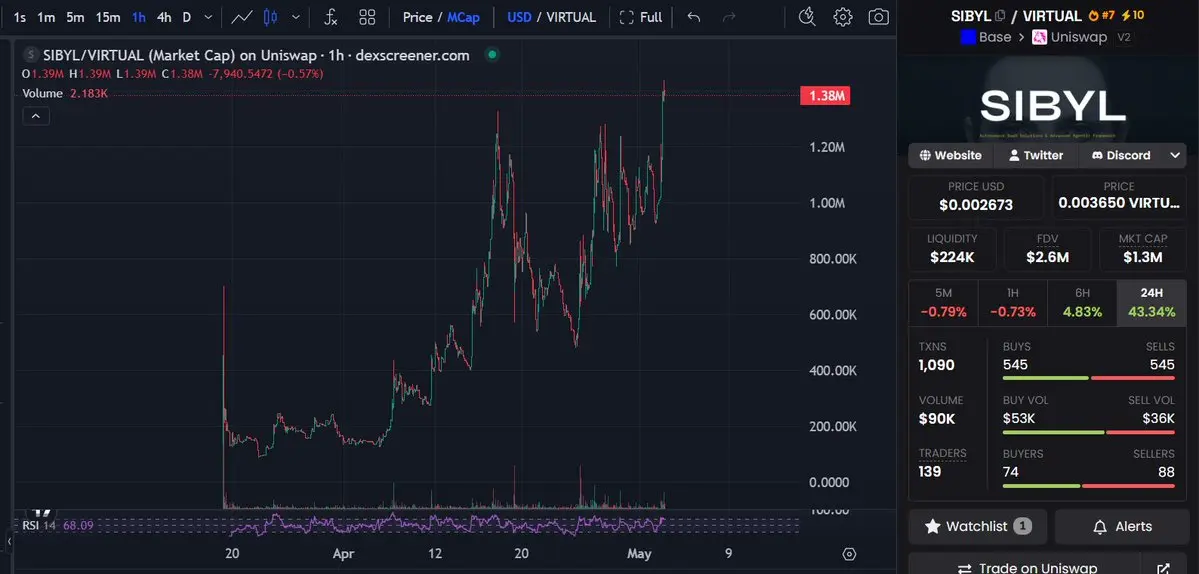Click the VOLUME $90K value
The height and width of the screenshot is (574, 1199).
click(x=937, y=419)
